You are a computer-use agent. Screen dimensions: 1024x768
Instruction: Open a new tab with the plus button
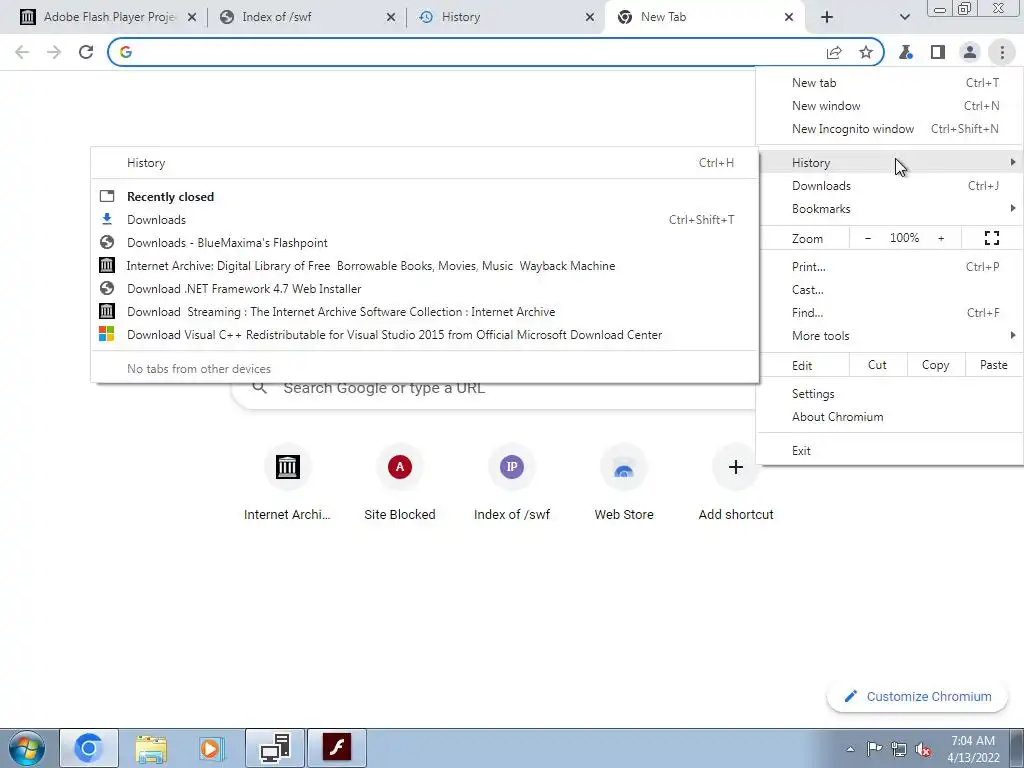(x=827, y=17)
